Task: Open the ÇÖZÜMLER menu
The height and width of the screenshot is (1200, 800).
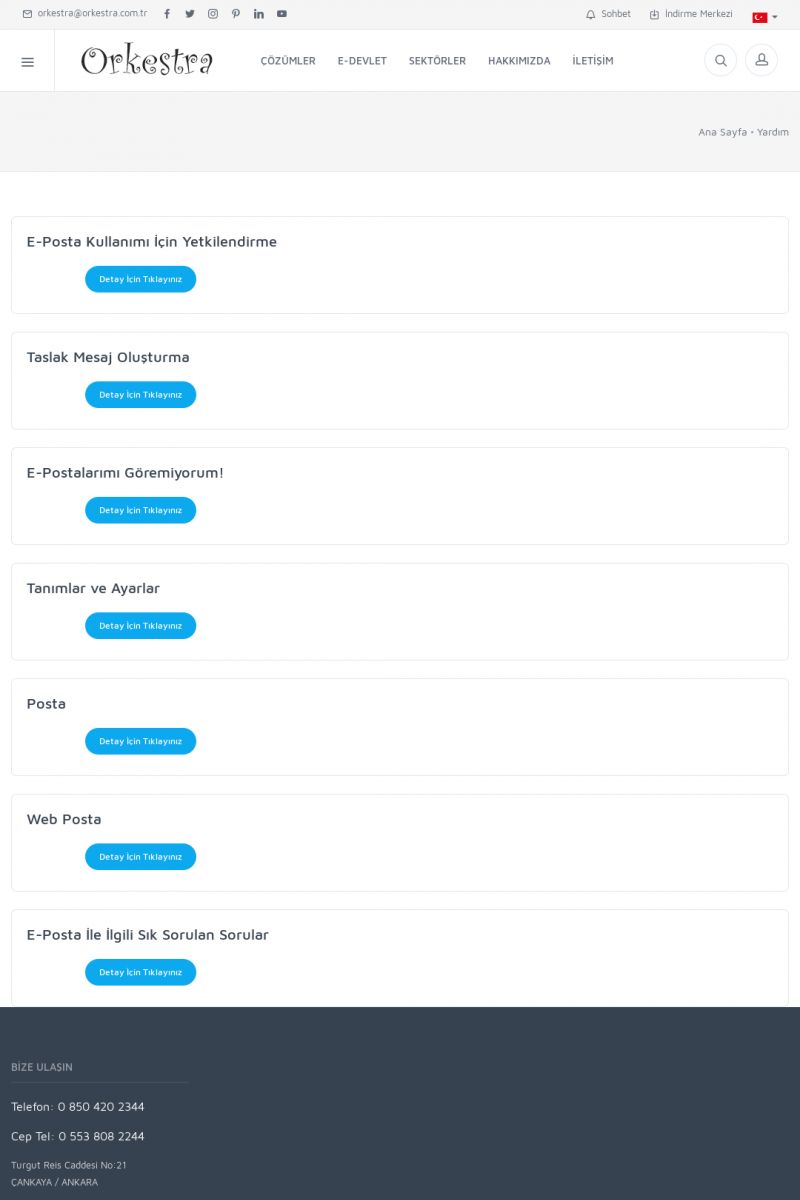Action: [288, 61]
